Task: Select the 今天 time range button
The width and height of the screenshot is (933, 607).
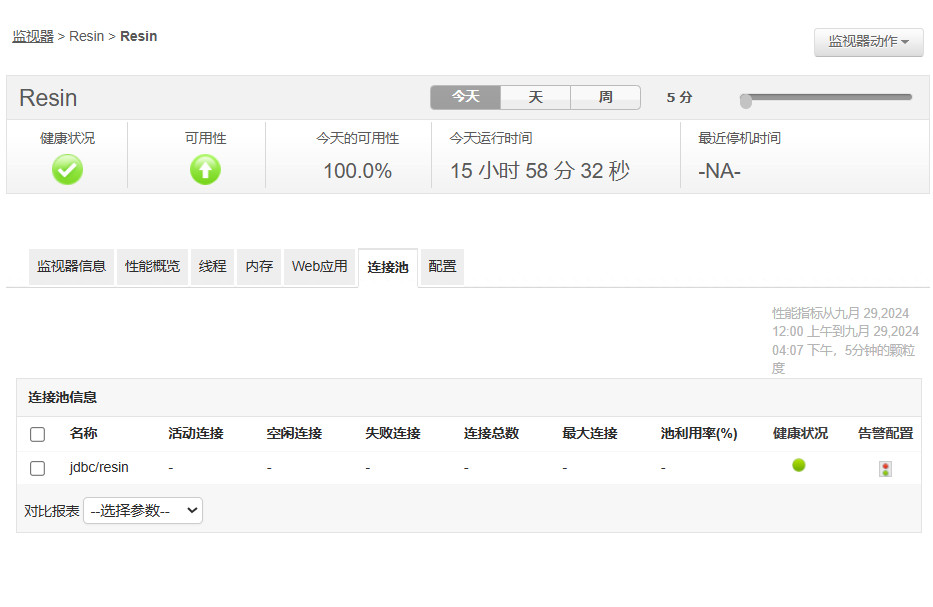Action: click(465, 97)
